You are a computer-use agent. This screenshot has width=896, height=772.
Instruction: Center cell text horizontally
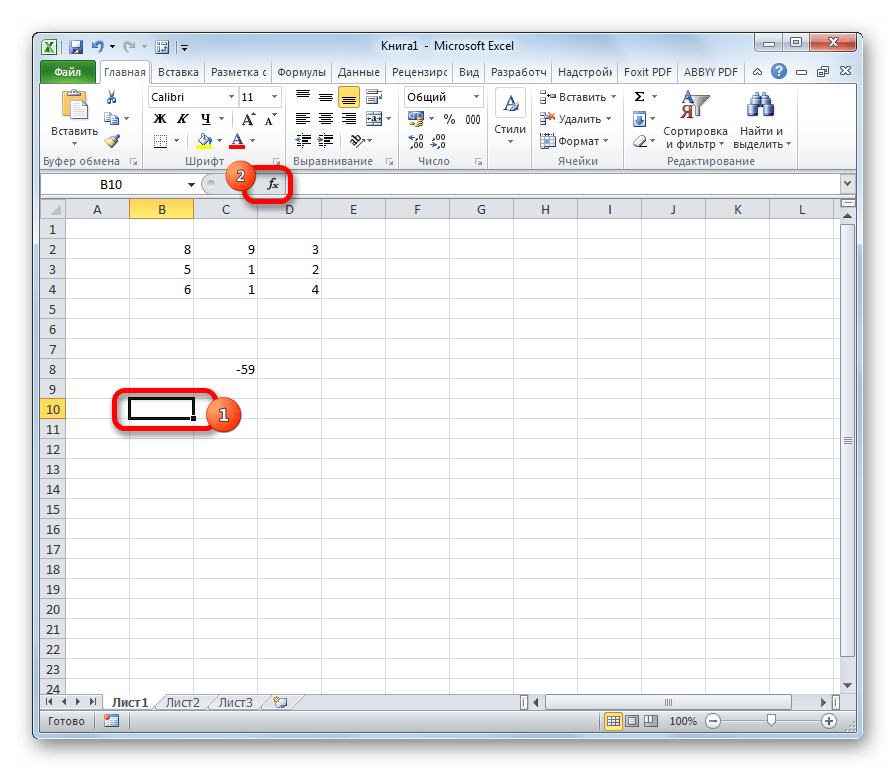click(326, 119)
